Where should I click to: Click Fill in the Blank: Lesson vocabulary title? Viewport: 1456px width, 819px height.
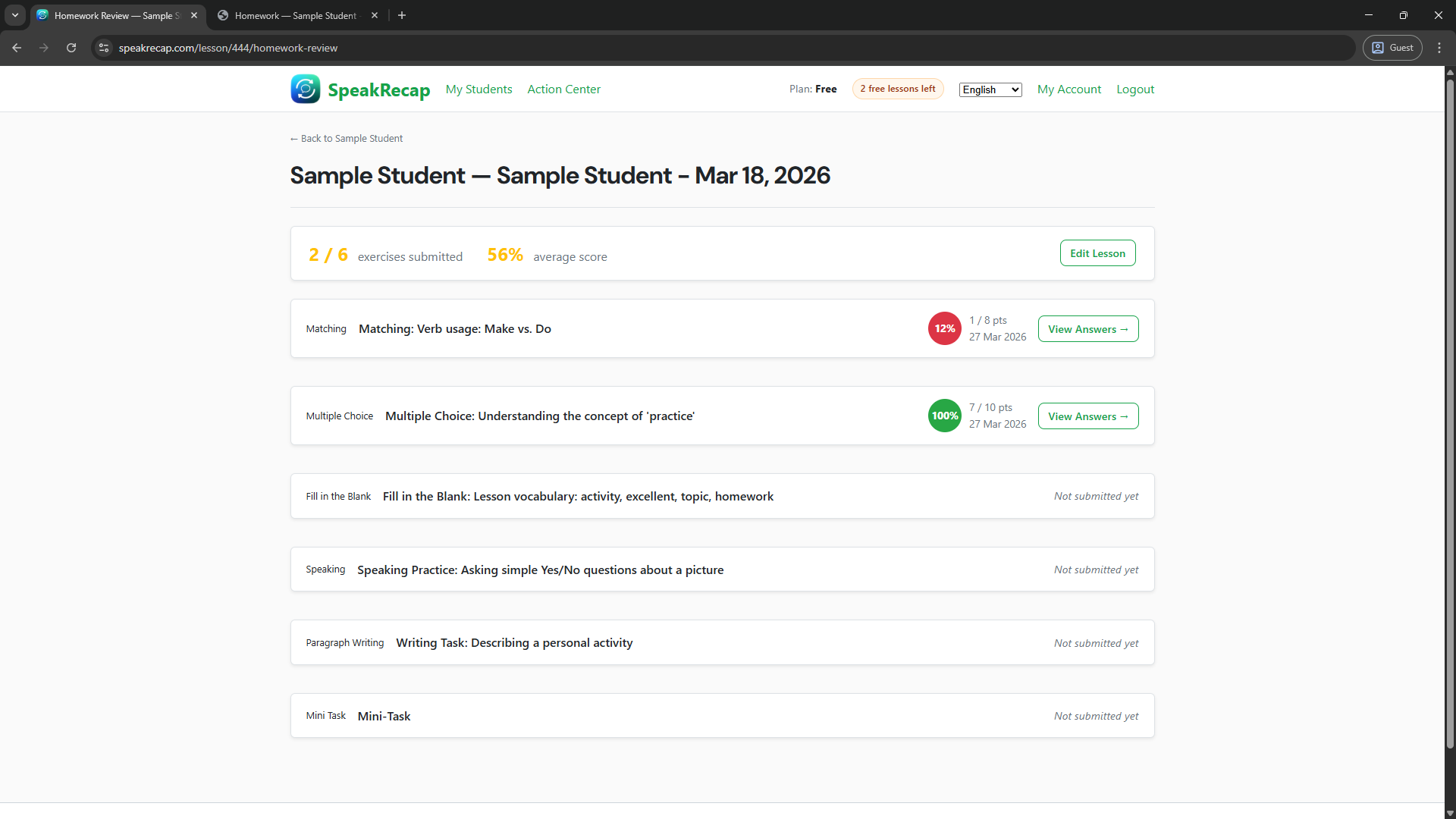pos(578,496)
